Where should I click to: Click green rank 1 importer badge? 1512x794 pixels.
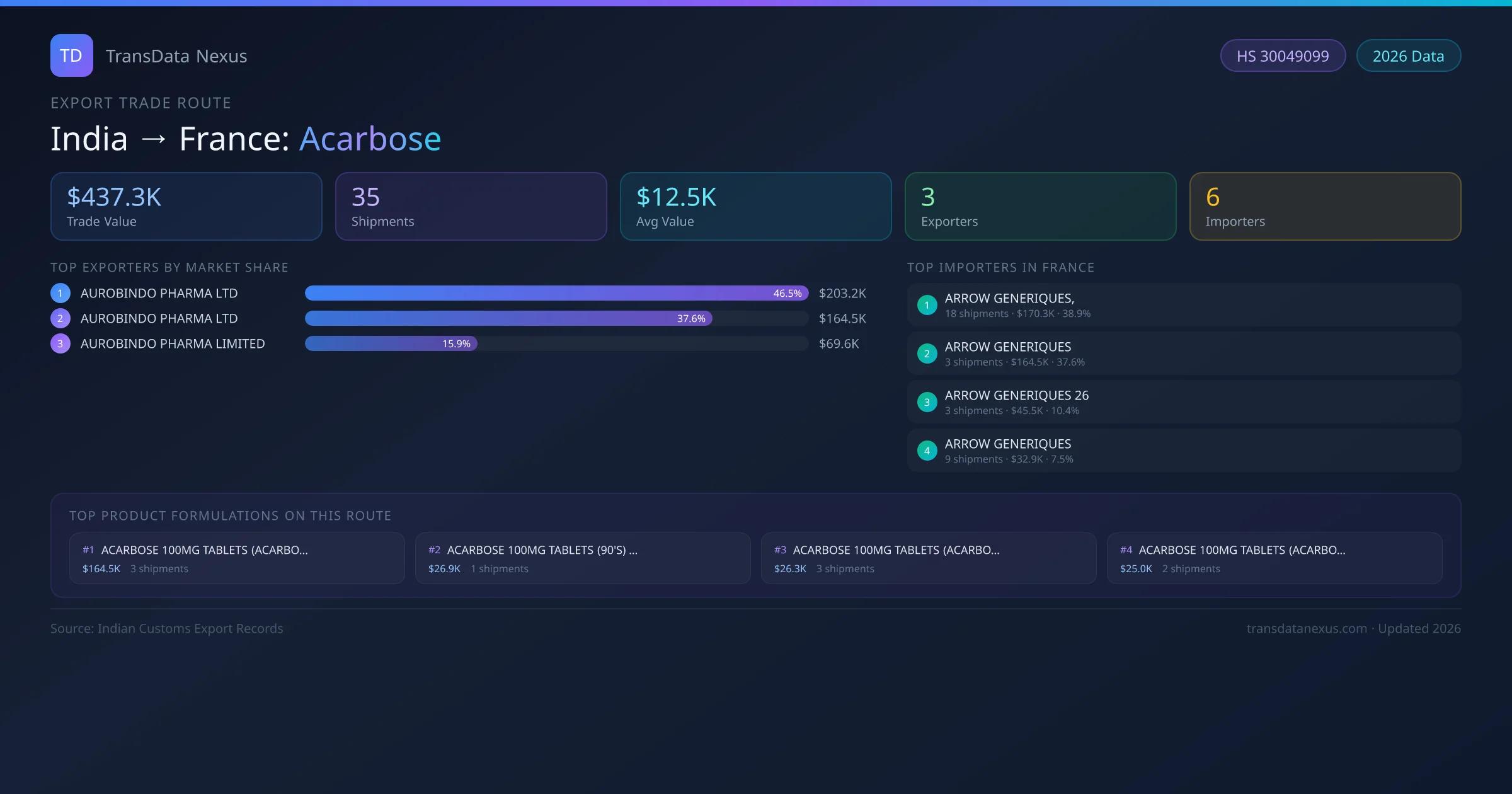pos(927,305)
